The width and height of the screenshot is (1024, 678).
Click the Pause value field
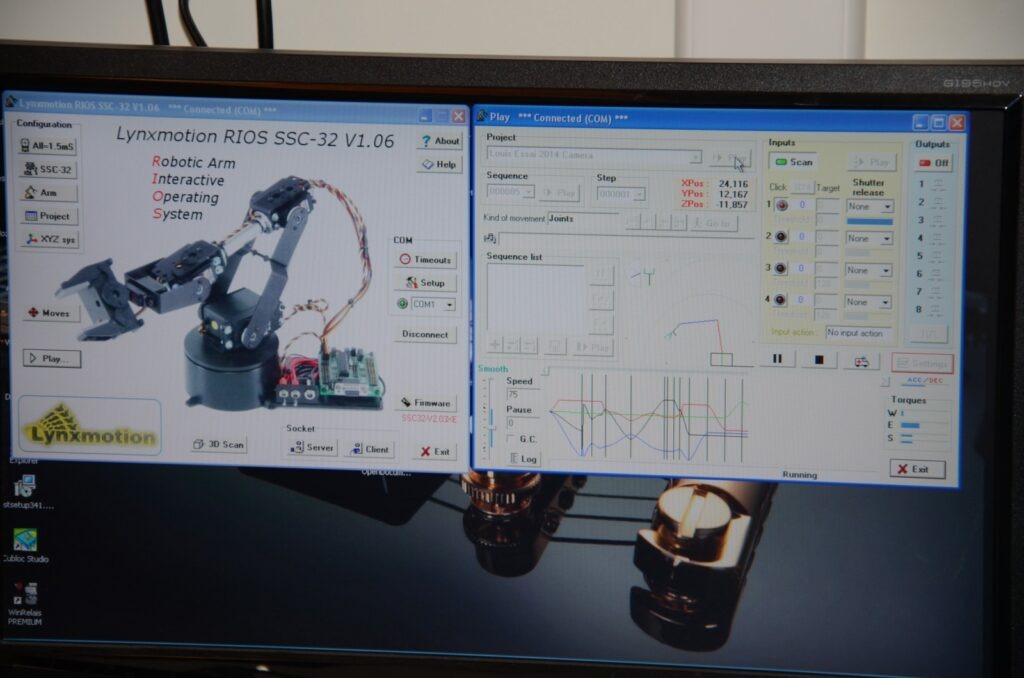tap(522, 423)
